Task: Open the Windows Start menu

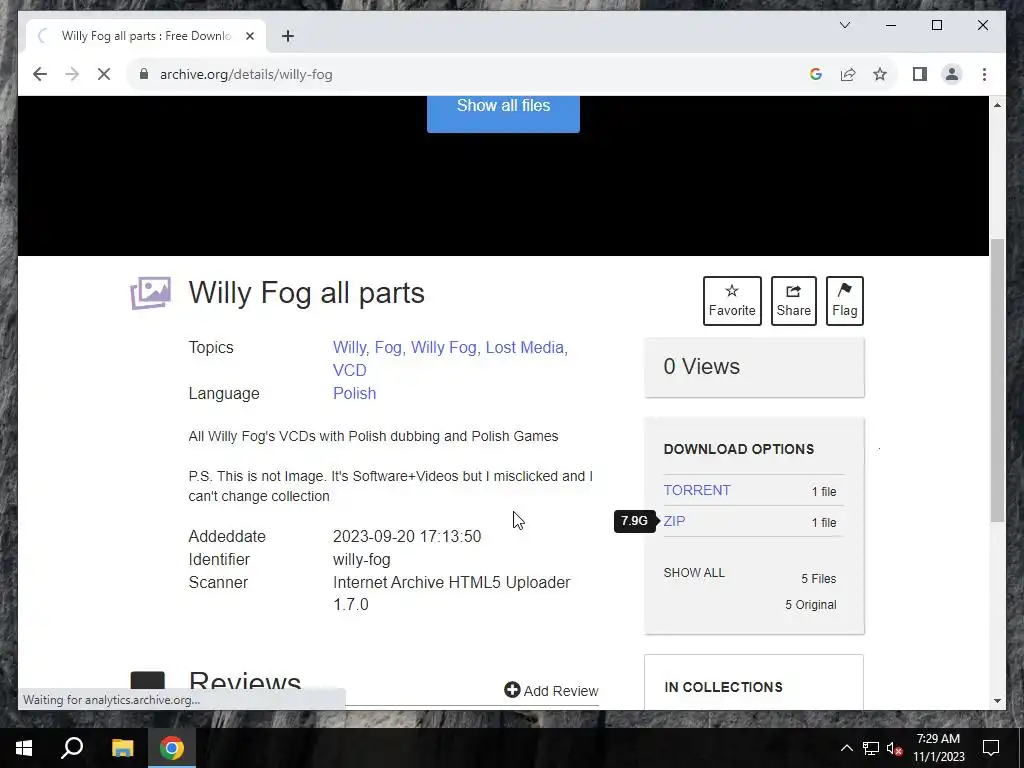Action: (24, 748)
